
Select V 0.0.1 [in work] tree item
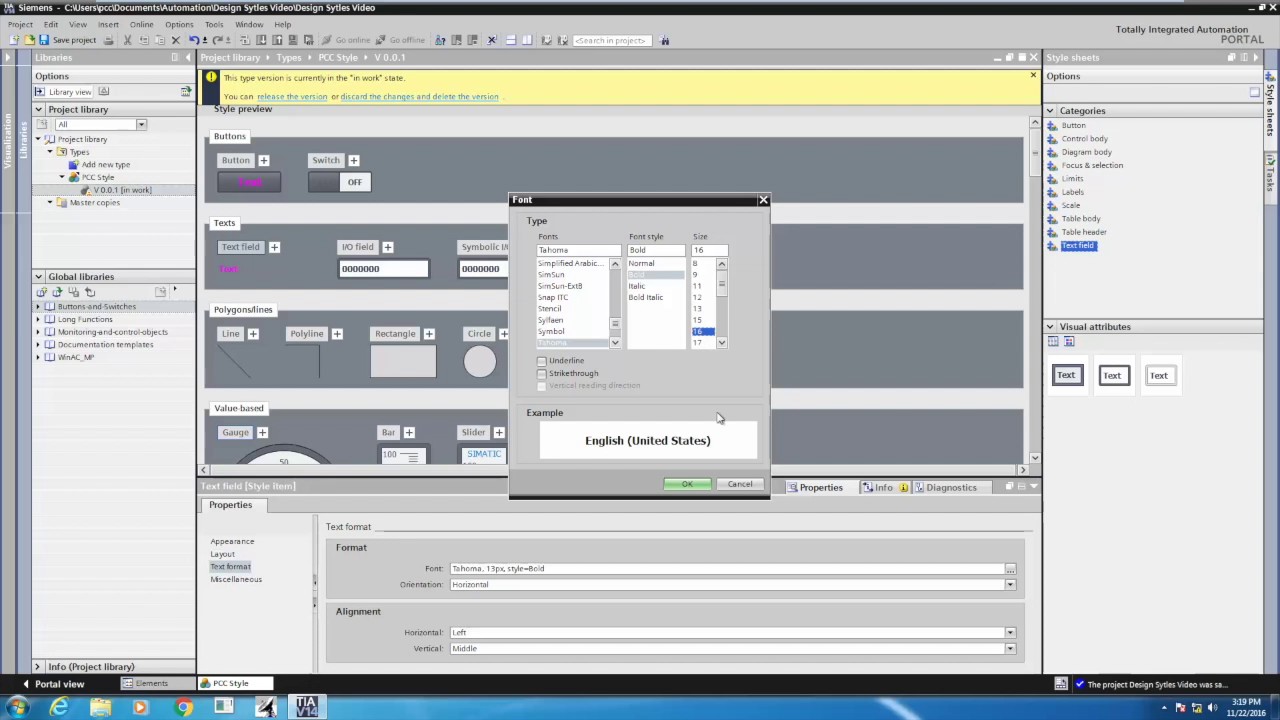[122, 190]
